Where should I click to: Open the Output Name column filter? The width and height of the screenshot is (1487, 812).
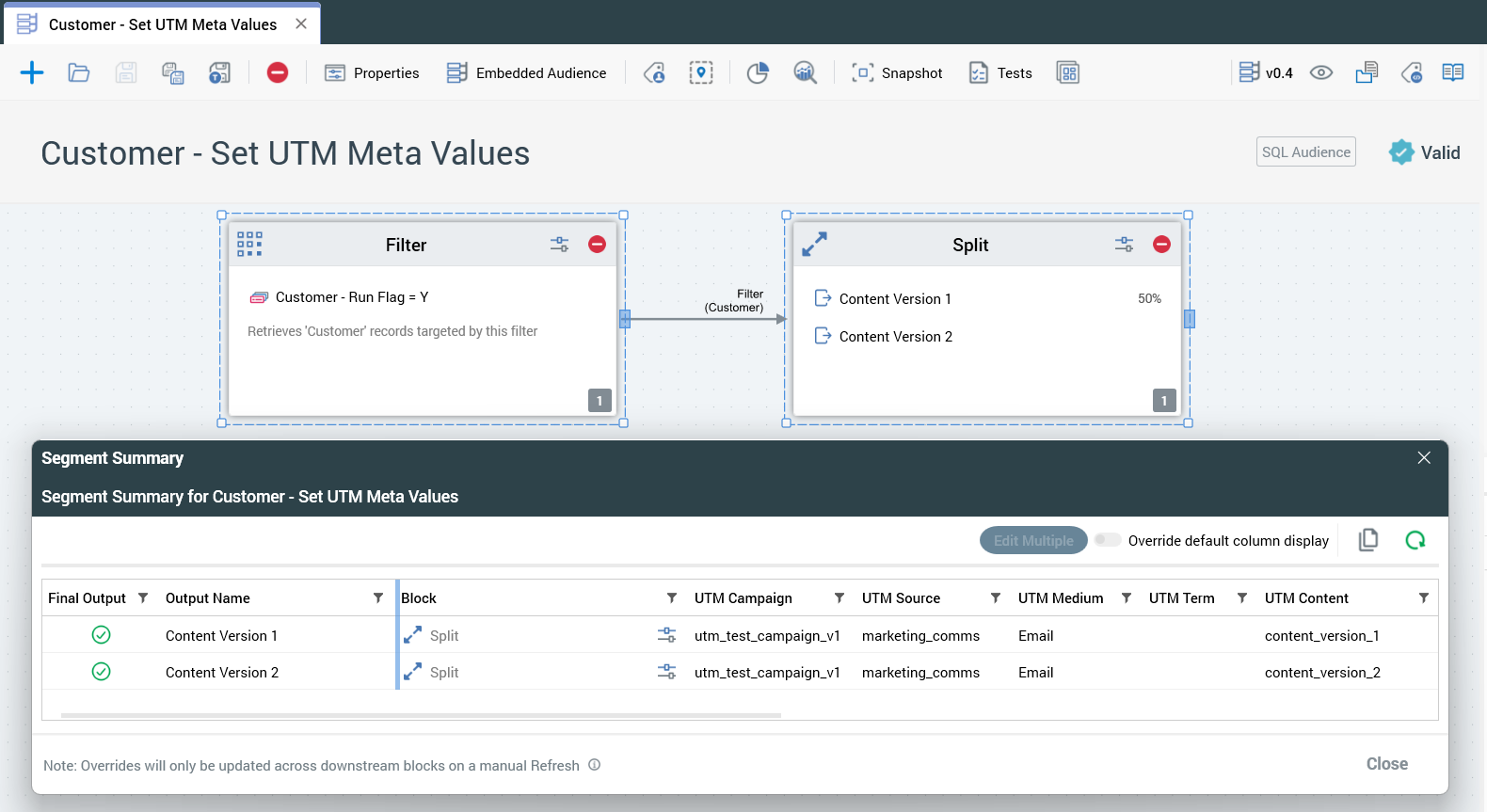point(377,598)
